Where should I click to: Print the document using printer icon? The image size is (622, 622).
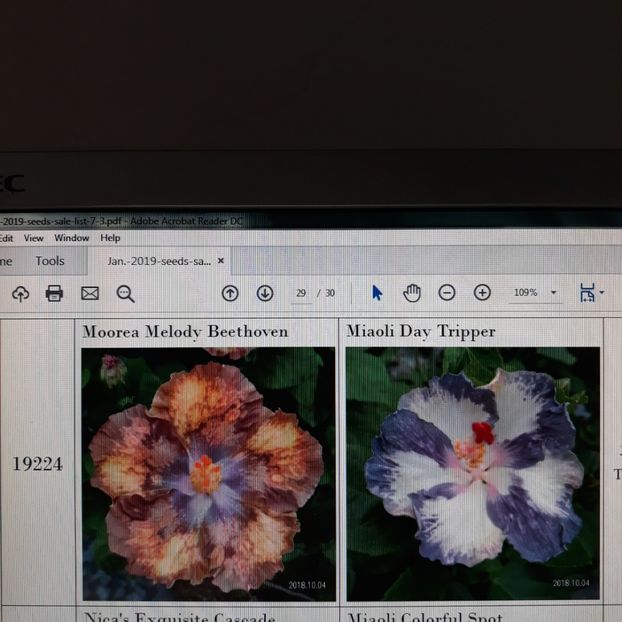[54, 293]
